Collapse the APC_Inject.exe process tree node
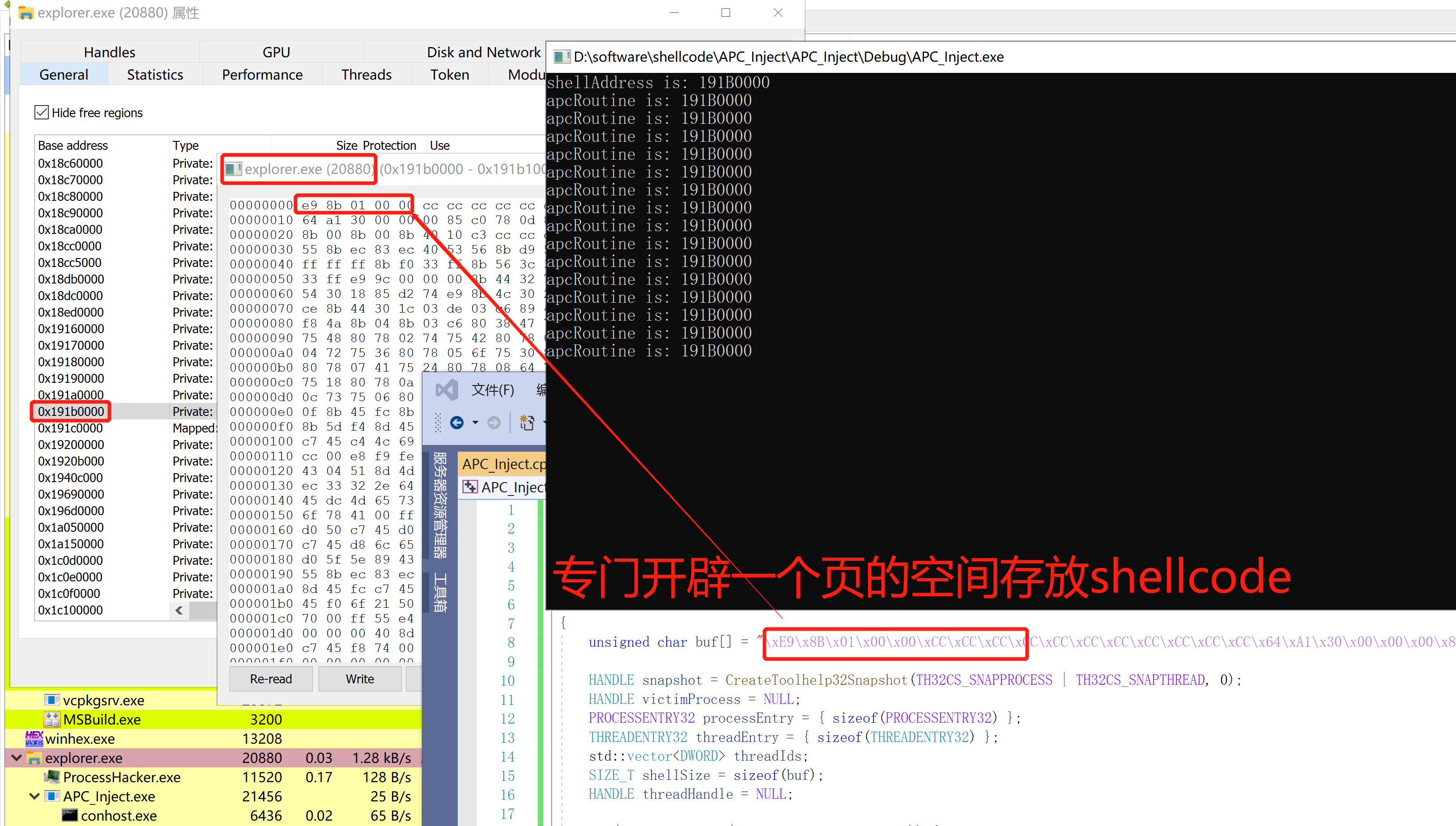 tap(34, 796)
